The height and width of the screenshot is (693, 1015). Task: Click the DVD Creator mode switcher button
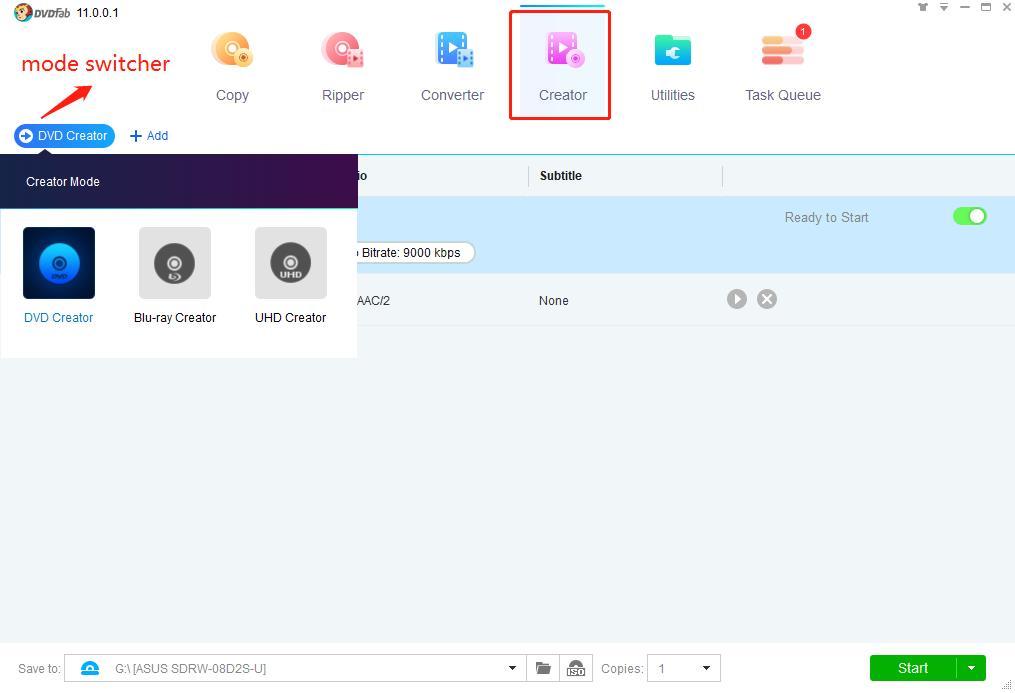tap(65, 136)
